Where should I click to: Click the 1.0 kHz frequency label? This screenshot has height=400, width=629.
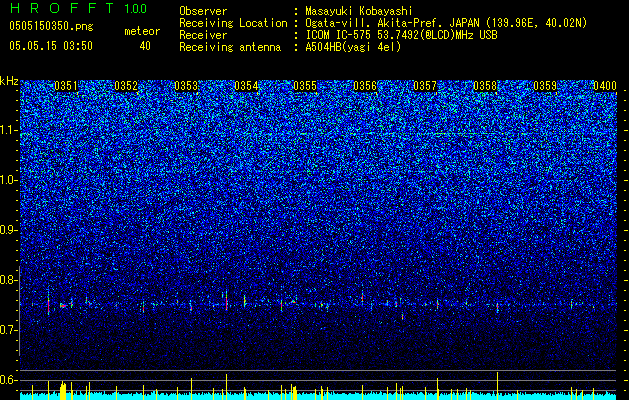[9, 181]
